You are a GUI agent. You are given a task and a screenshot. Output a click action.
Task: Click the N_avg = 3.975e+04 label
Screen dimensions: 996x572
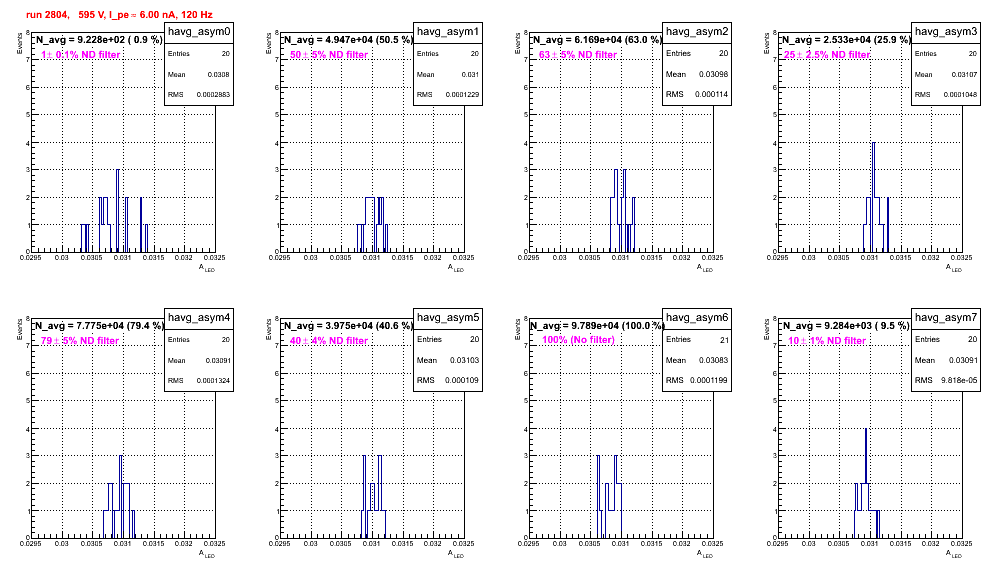click(347, 326)
